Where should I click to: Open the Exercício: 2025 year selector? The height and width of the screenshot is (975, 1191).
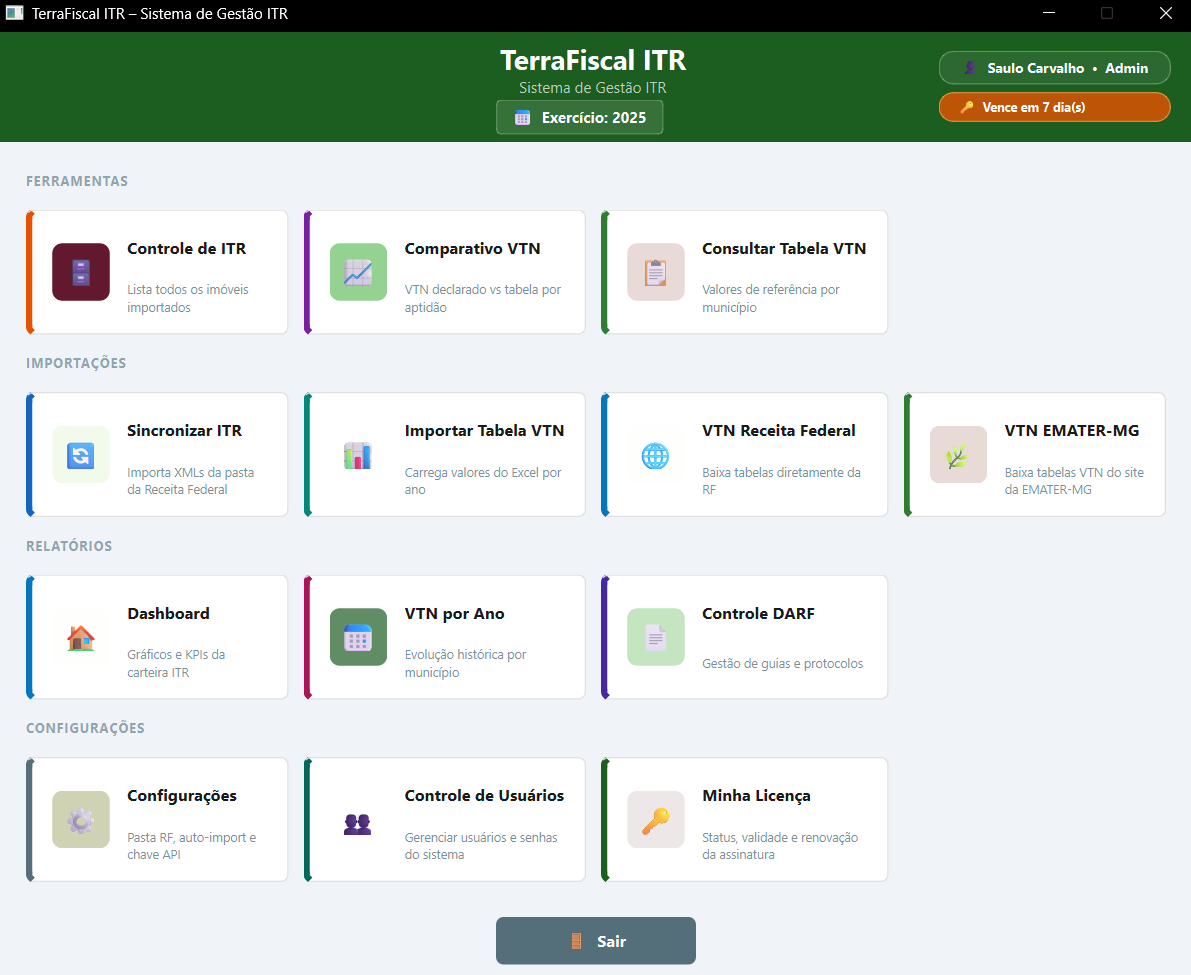click(x=580, y=117)
